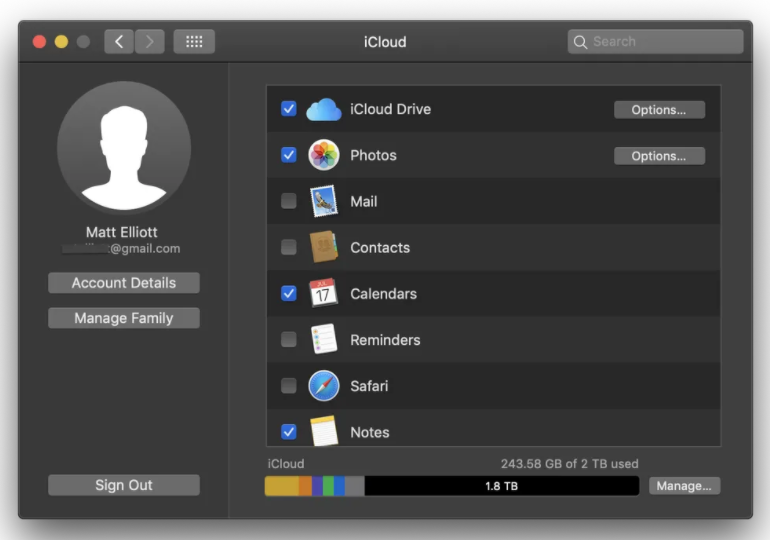Minimize window with yellow button
Screen dimensions: 770x540
pos(61,42)
